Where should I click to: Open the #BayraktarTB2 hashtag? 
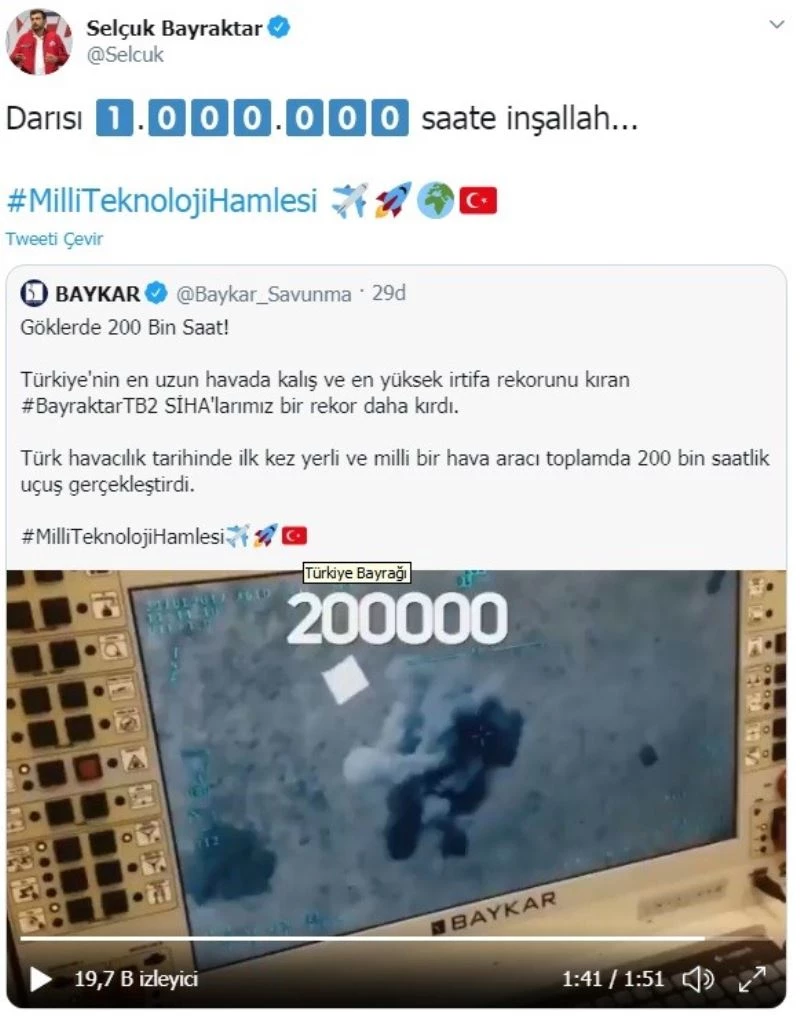tap(89, 406)
